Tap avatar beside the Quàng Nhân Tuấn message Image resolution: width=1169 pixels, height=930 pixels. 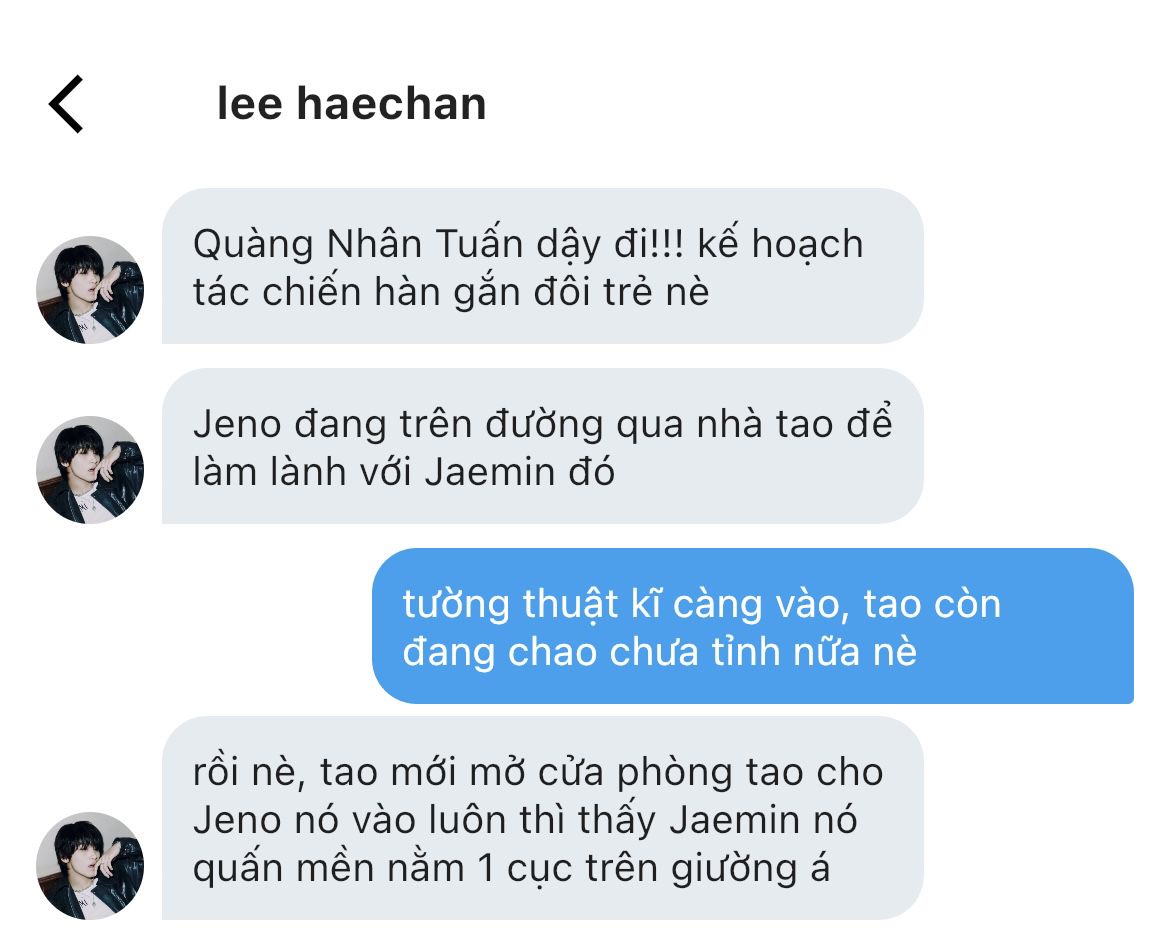[90, 289]
